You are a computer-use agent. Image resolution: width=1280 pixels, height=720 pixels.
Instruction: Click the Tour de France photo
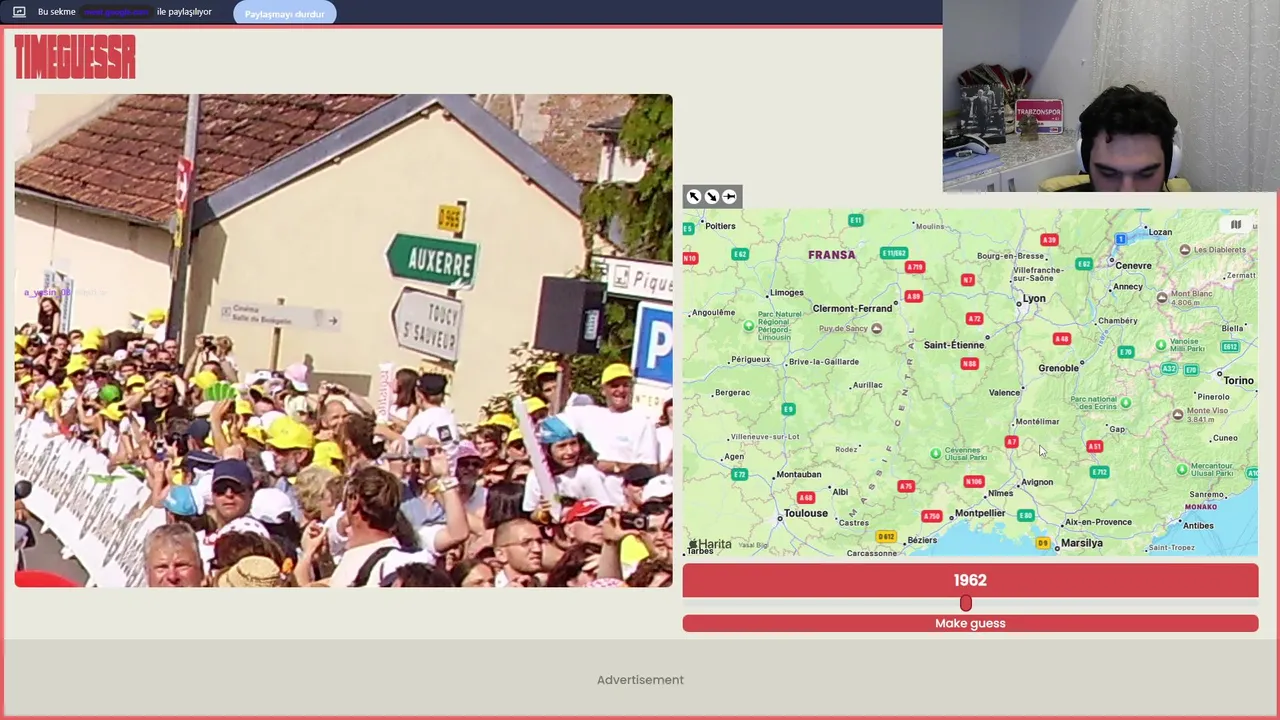(343, 340)
